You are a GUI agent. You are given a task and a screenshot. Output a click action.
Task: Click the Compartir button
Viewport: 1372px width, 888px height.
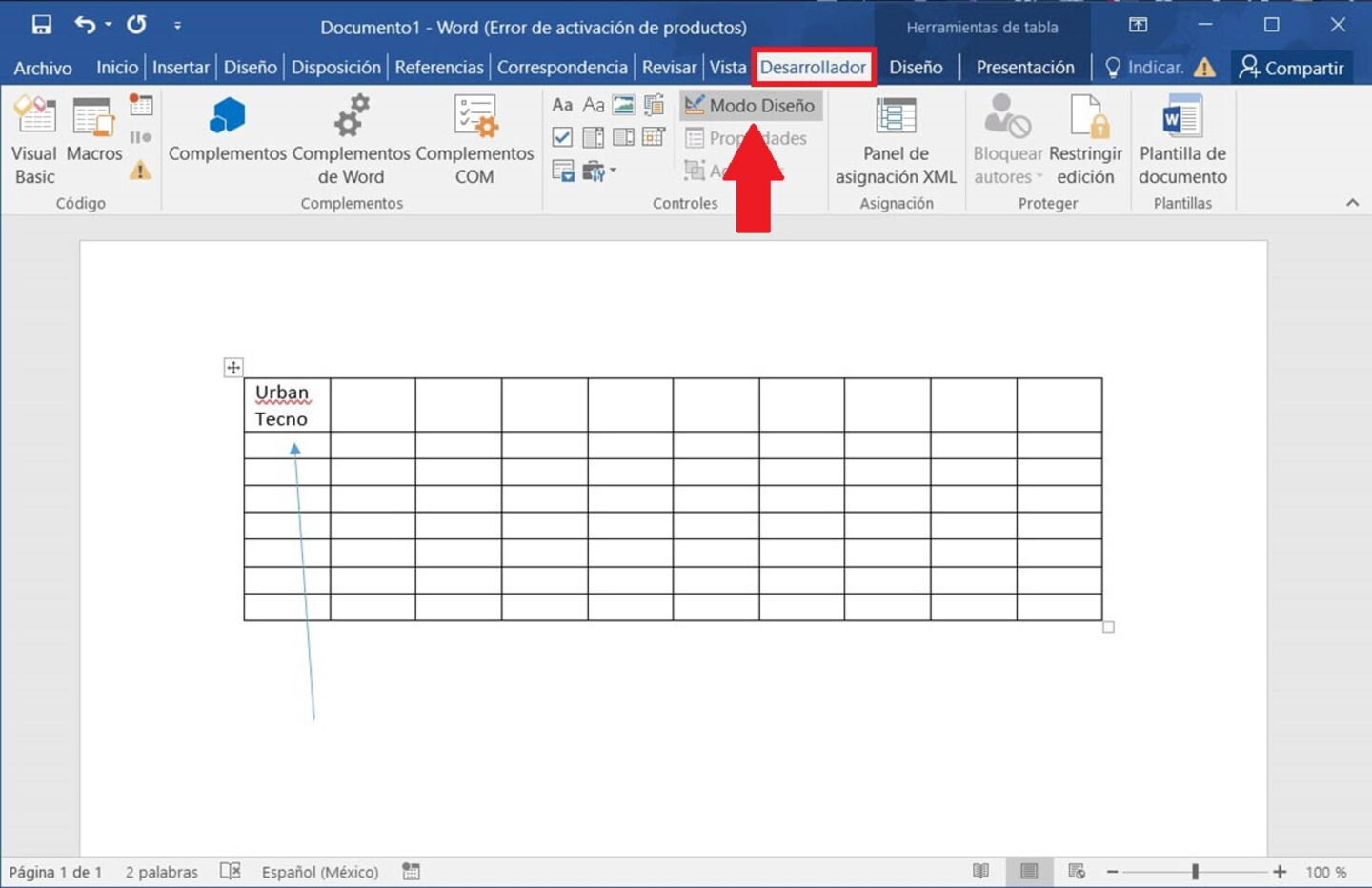pos(1292,68)
